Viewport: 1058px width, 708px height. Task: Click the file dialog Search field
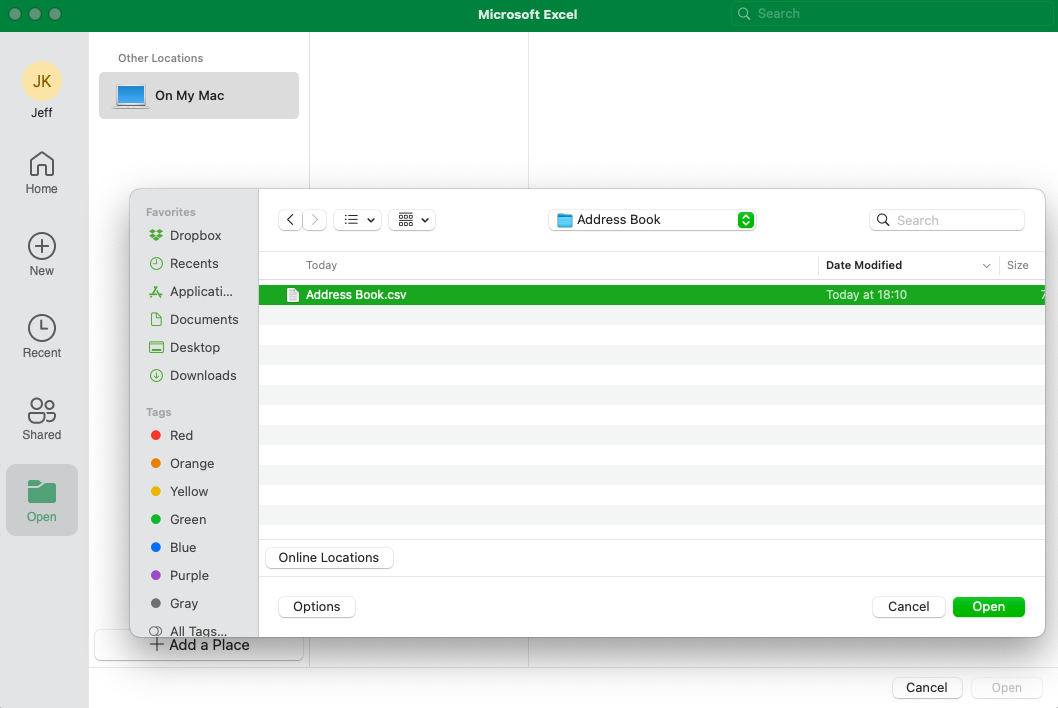[947, 220]
